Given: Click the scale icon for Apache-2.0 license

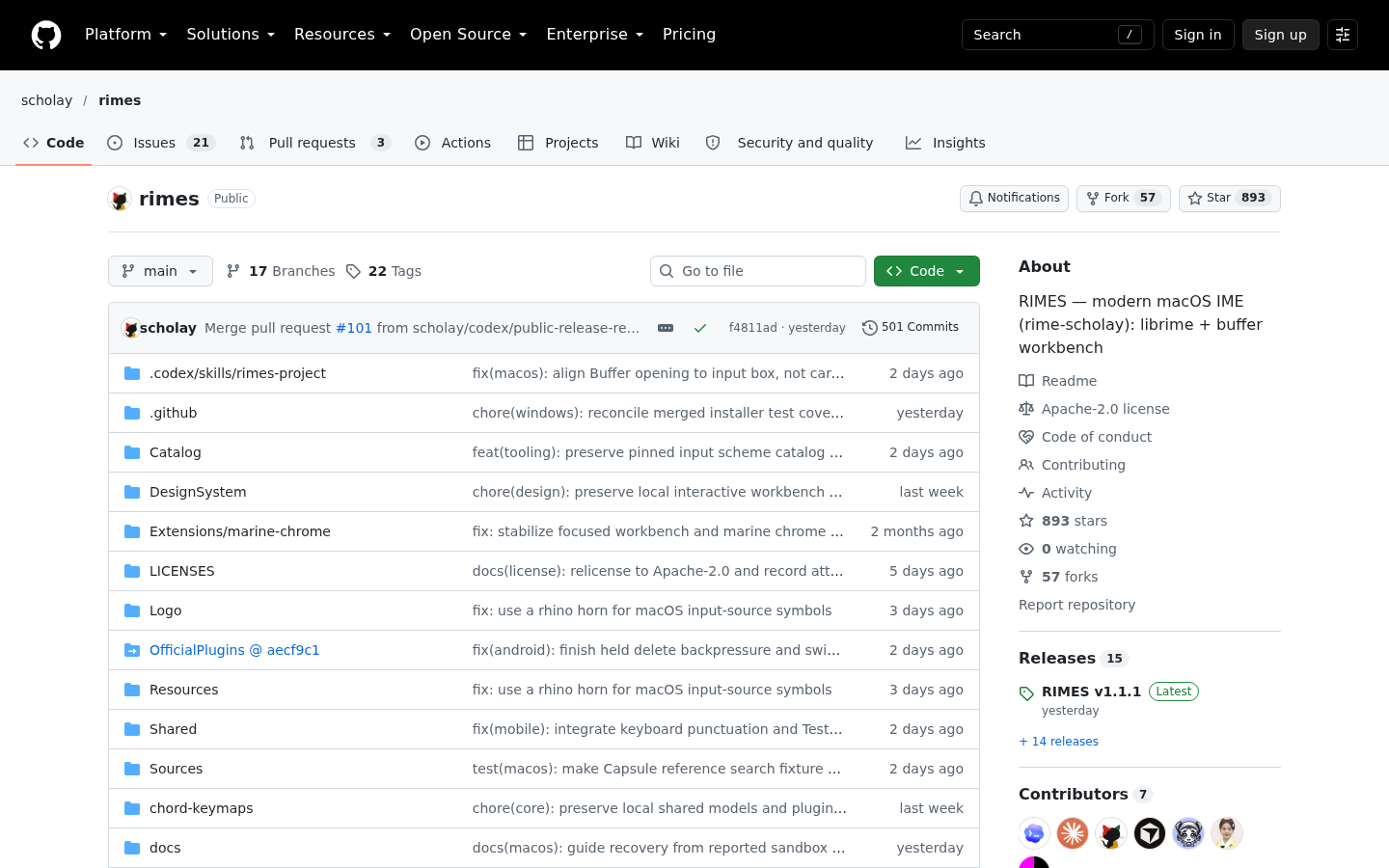Looking at the screenshot, I should 1026,409.
